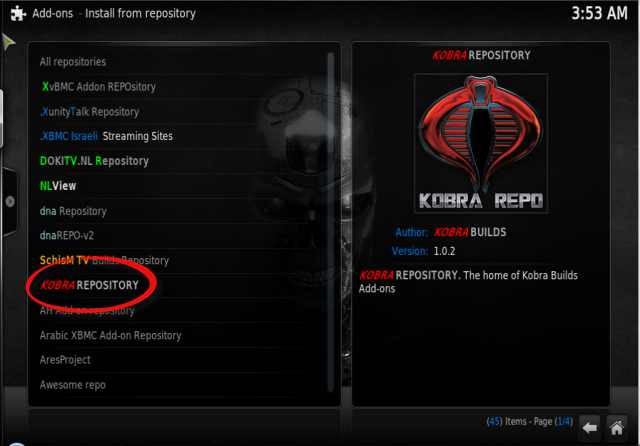The image size is (640, 446).
Task: Click the repository list vertical scrollbar
Action: [331, 222]
